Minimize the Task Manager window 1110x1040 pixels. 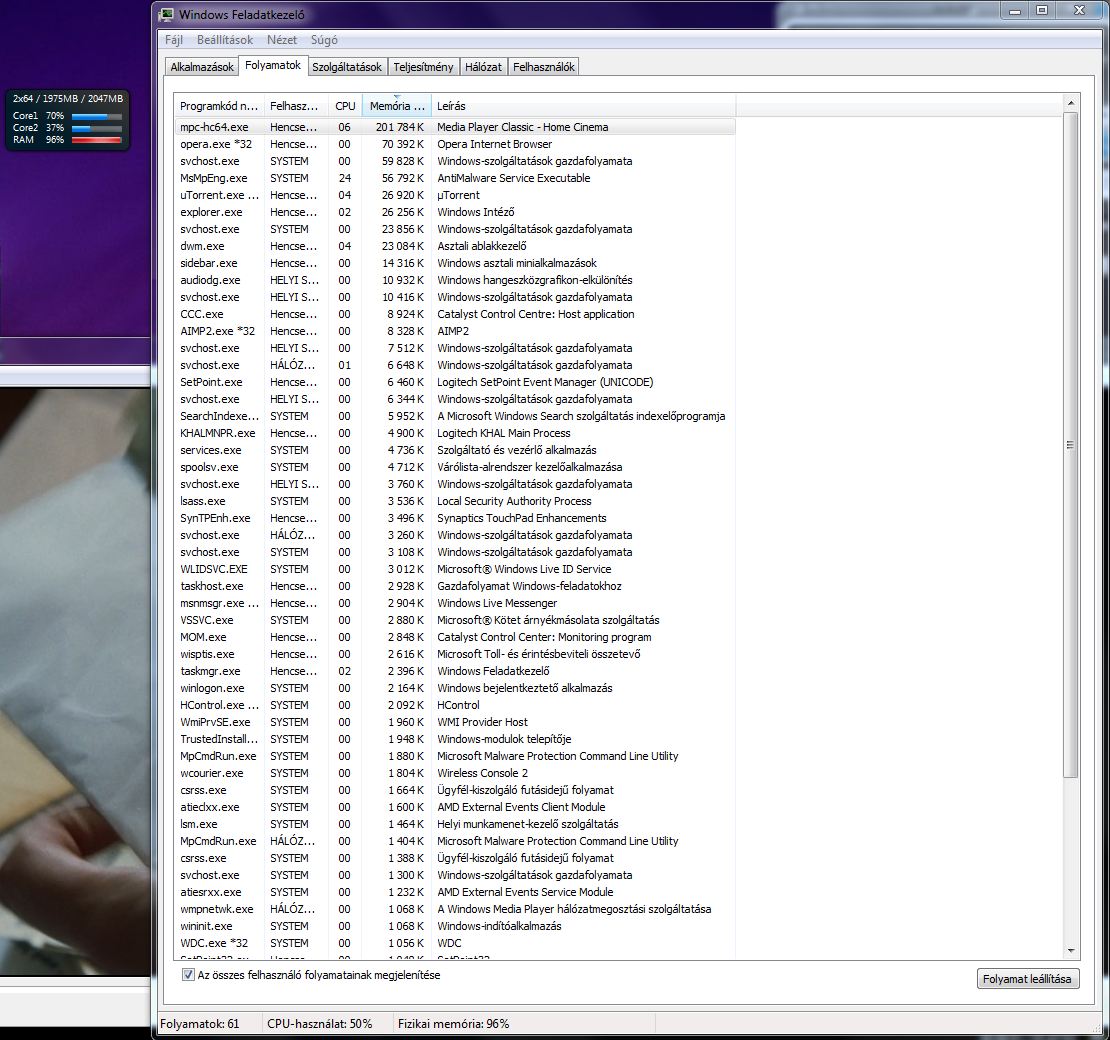[x=1014, y=11]
